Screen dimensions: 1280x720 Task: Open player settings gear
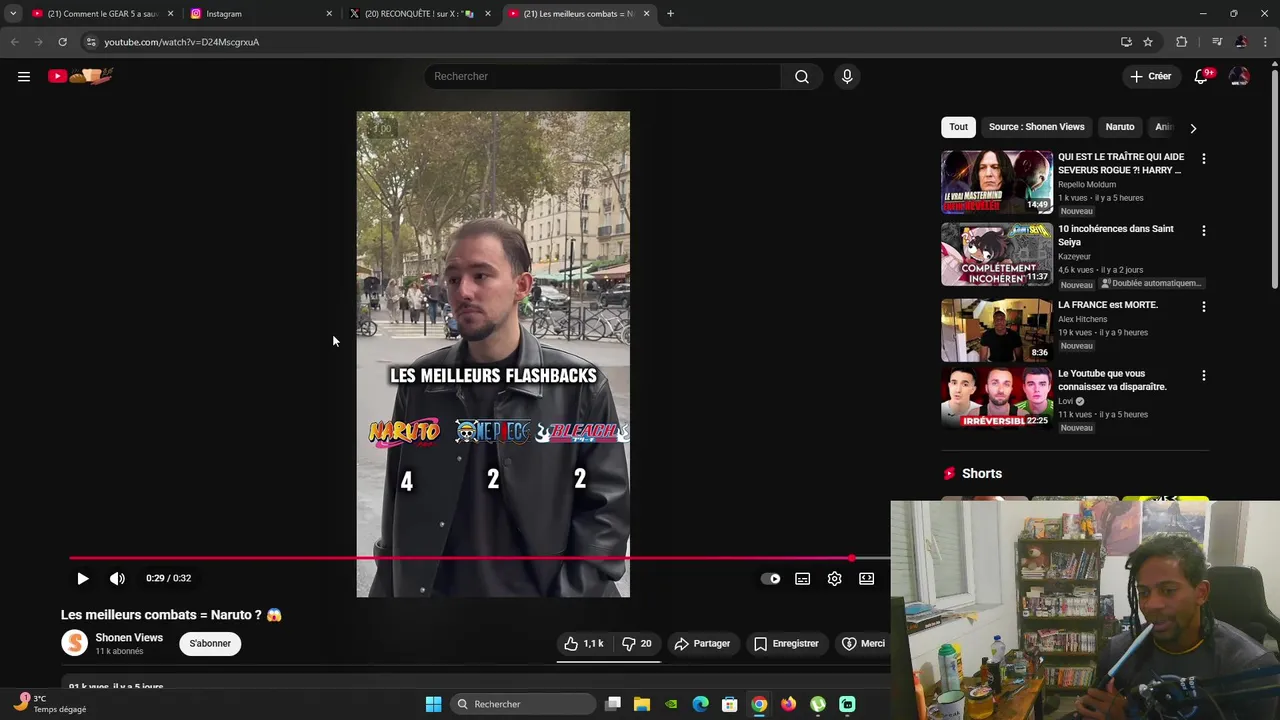(x=834, y=578)
